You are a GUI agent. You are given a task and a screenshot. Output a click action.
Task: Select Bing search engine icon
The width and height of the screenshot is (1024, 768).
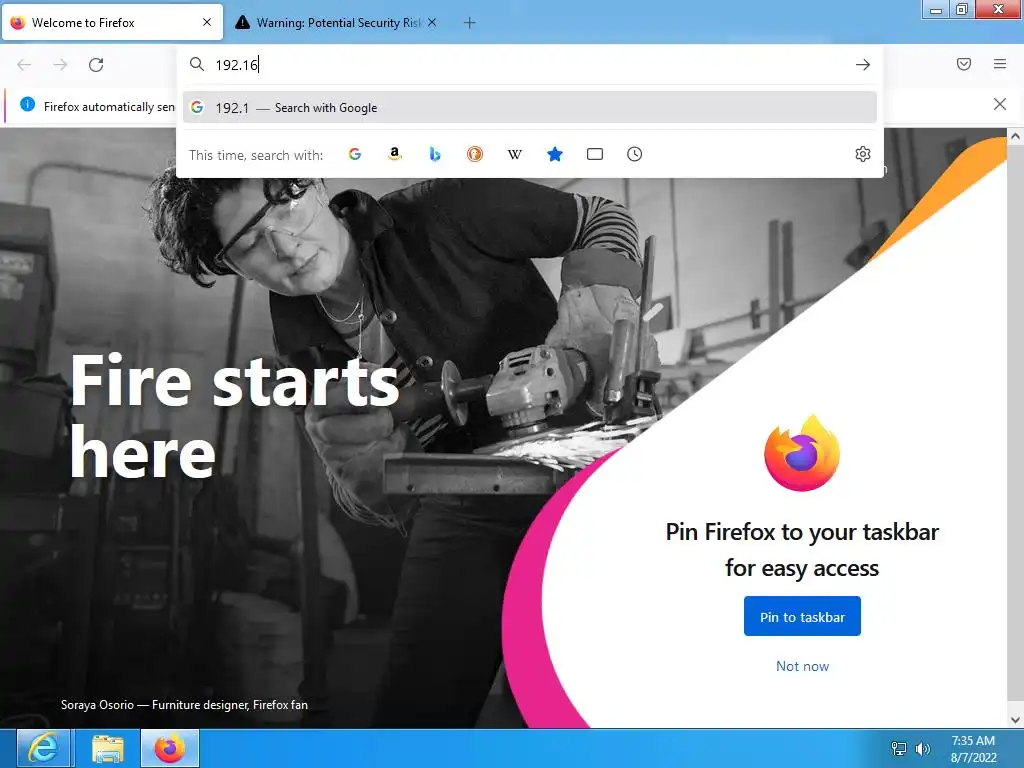(x=435, y=154)
